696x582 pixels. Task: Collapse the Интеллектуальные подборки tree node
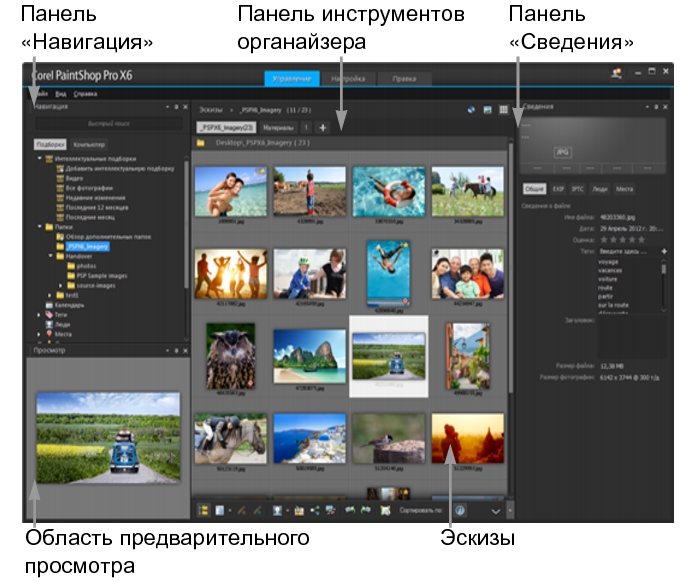click(38, 158)
